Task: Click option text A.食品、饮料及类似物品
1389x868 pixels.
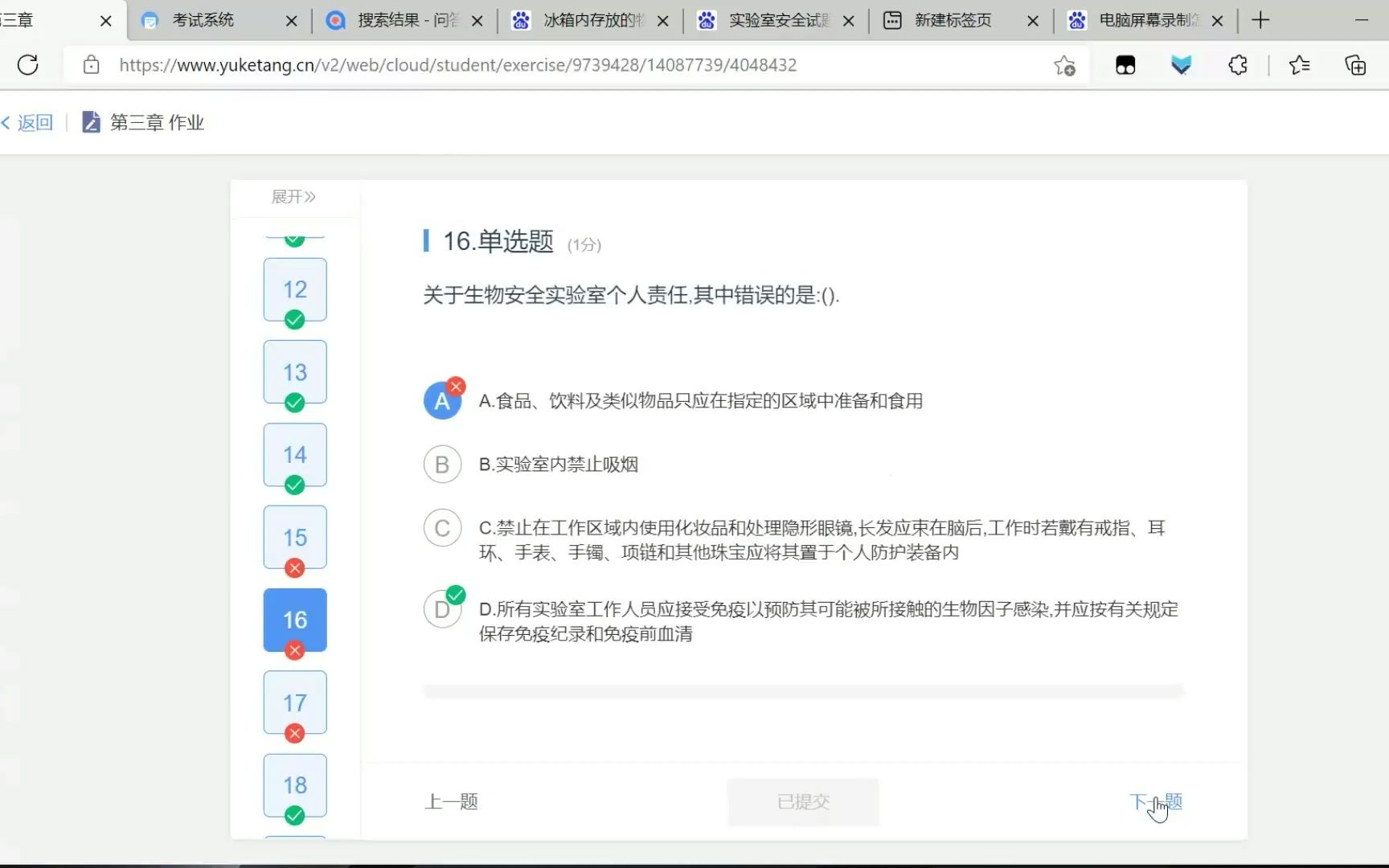Action: (701, 400)
